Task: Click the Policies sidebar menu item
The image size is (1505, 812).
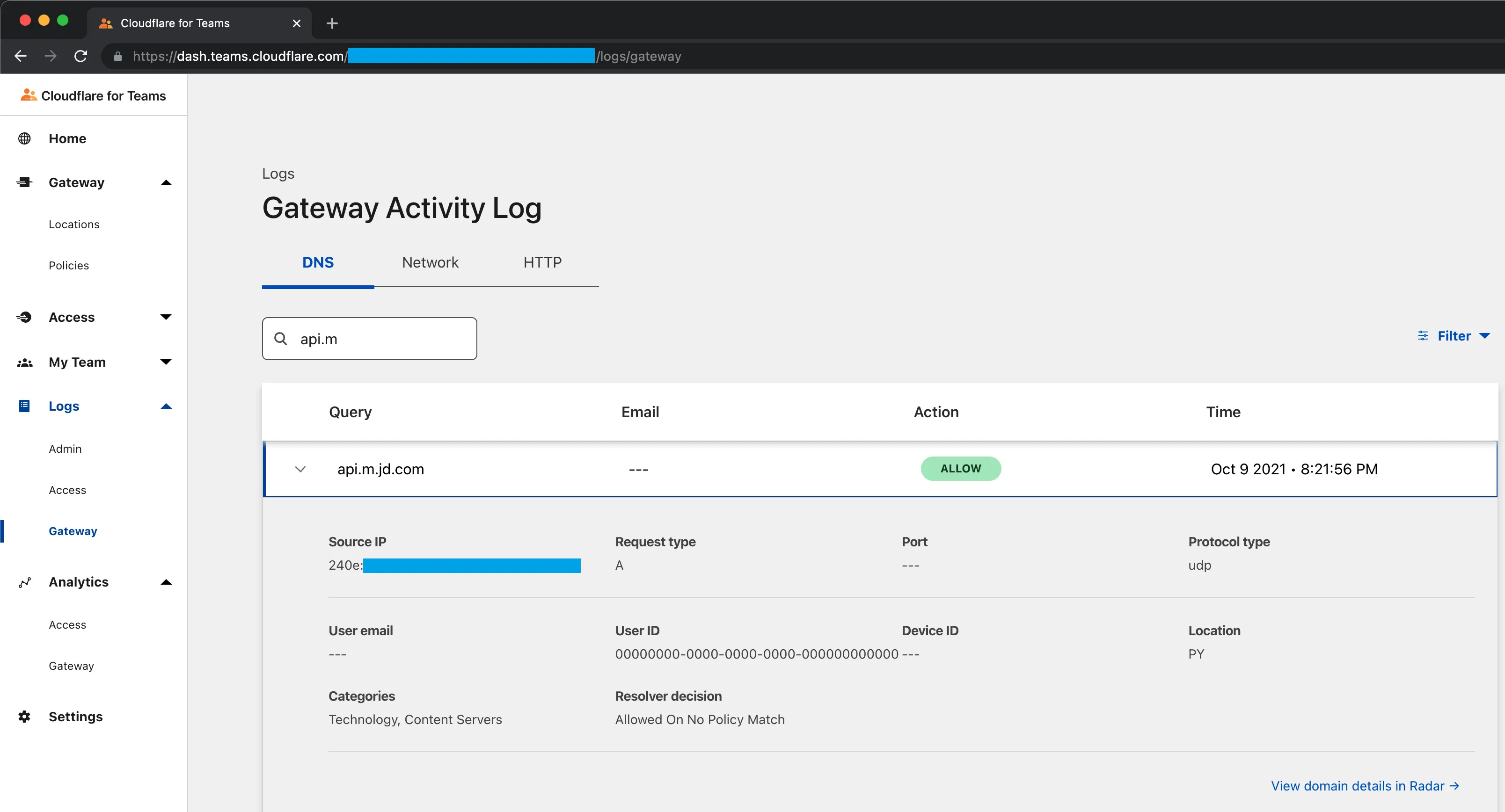Action: pyautogui.click(x=69, y=265)
